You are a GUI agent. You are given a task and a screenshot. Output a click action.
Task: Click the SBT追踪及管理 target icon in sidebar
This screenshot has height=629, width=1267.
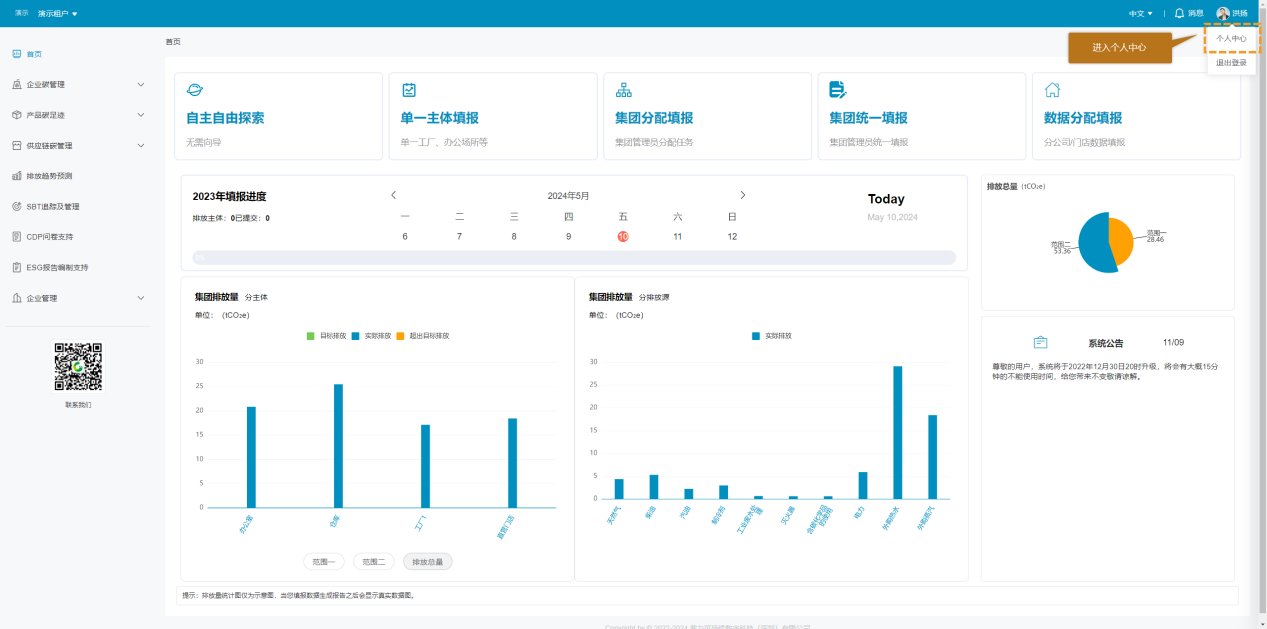17,206
